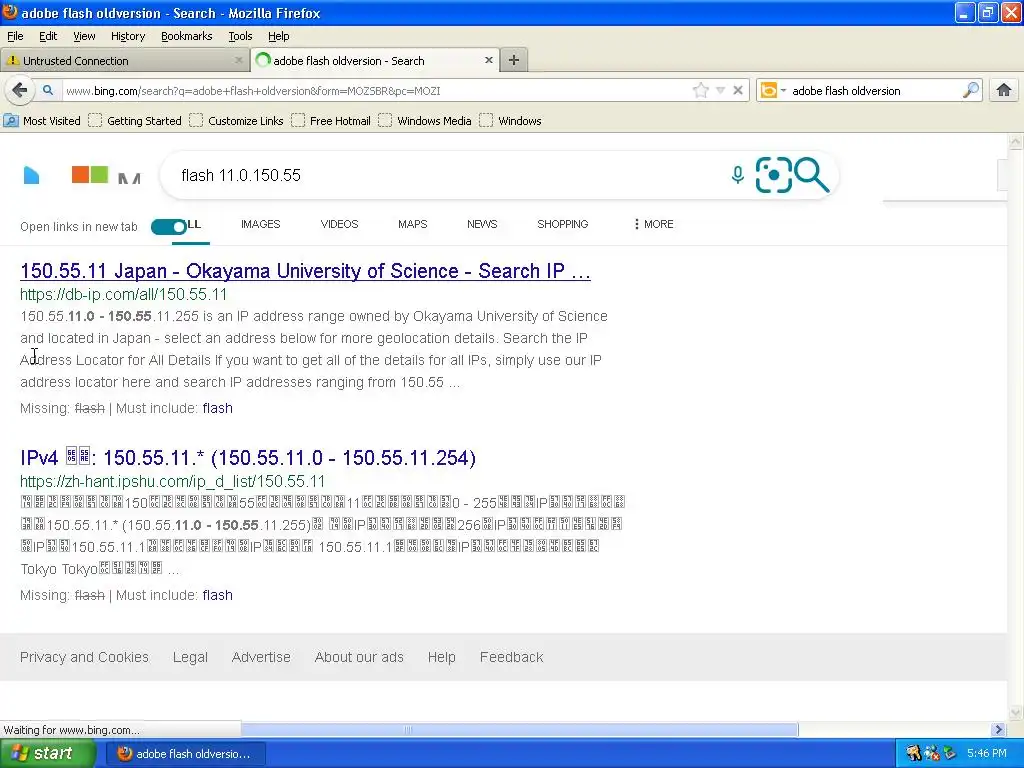Switch to the SHOPPING results tab
1024x768 pixels.
[562, 224]
